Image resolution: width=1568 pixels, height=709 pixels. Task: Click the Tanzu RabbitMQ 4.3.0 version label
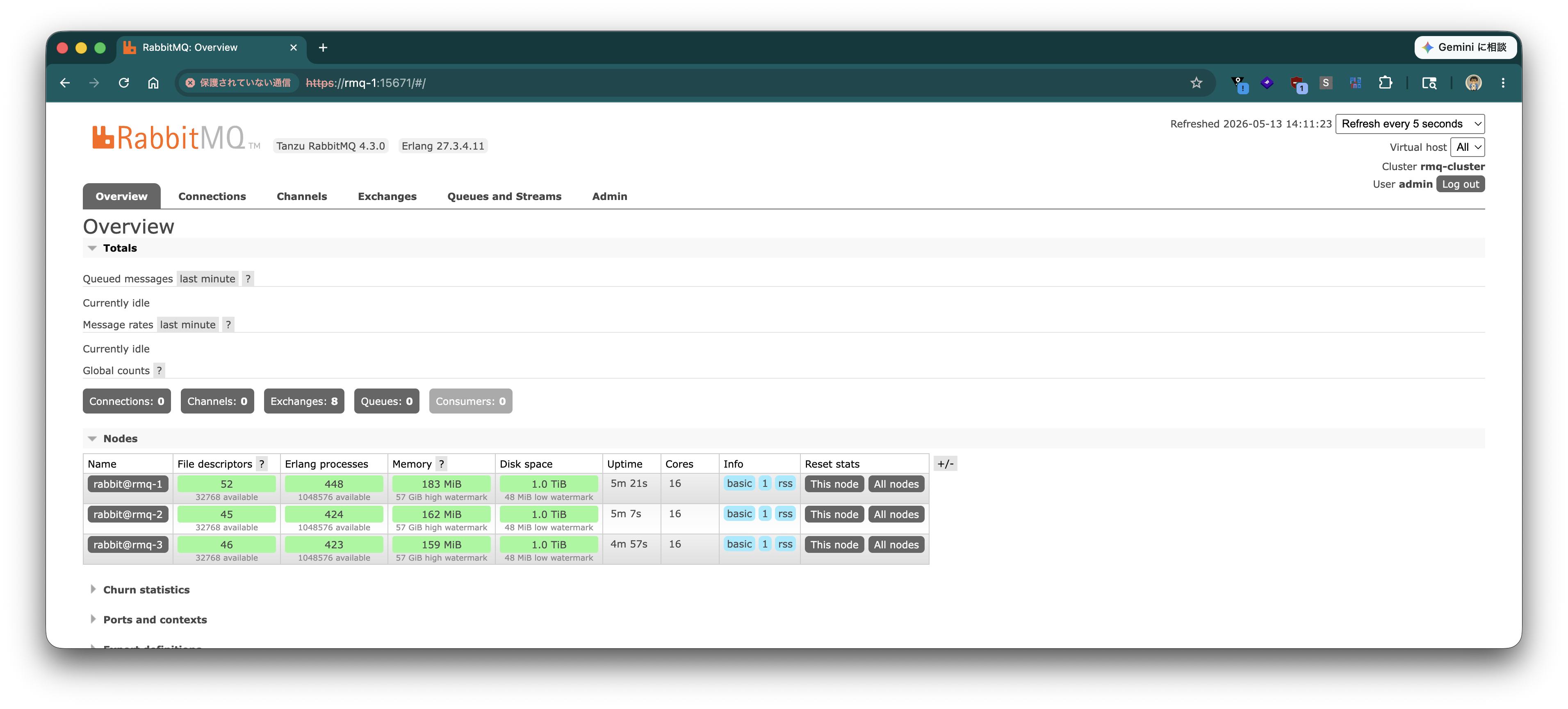click(x=330, y=146)
